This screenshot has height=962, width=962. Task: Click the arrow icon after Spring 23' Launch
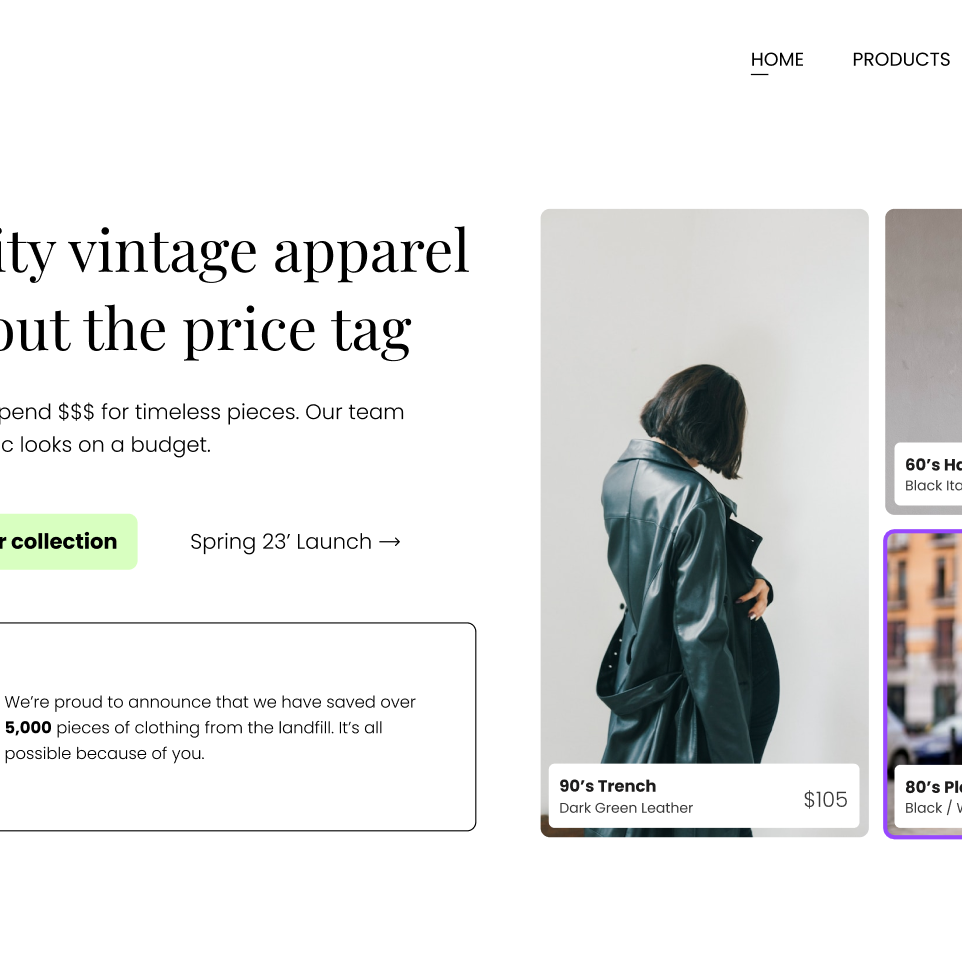(390, 542)
